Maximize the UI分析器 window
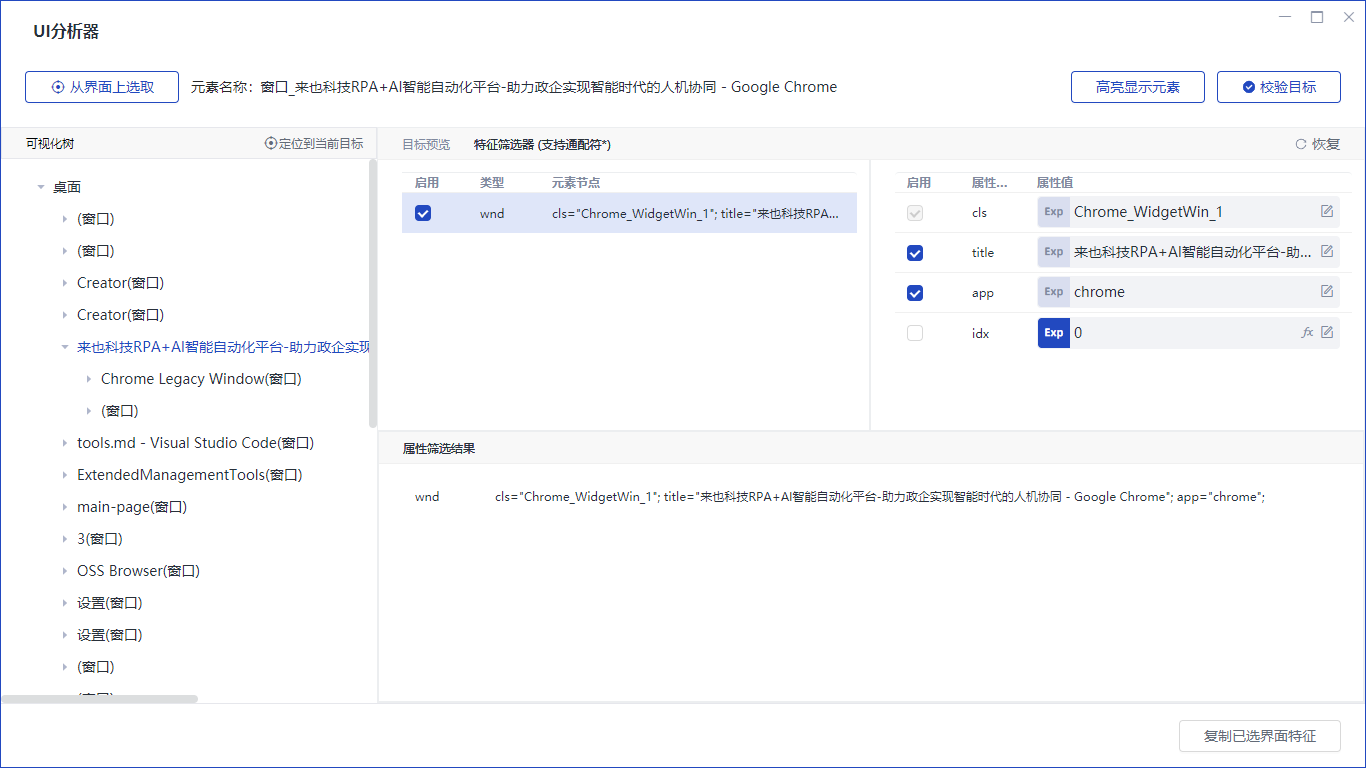 coord(1317,17)
